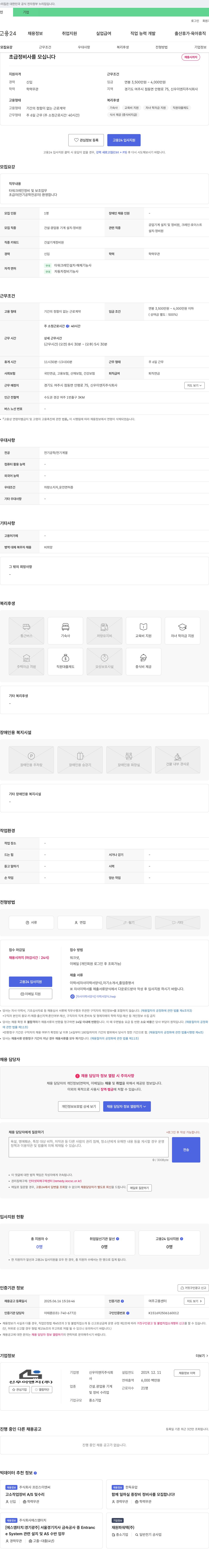
Task: Click the 교양오락시설 benefit icon
Action: (x=104, y=662)
